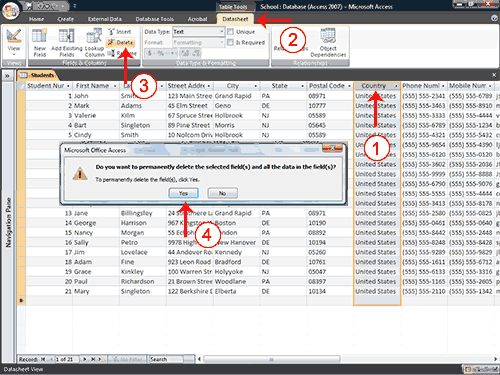This screenshot has width=500, height=375.
Task: Open the Acrobat ribbon tab
Action: [x=197, y=19]
